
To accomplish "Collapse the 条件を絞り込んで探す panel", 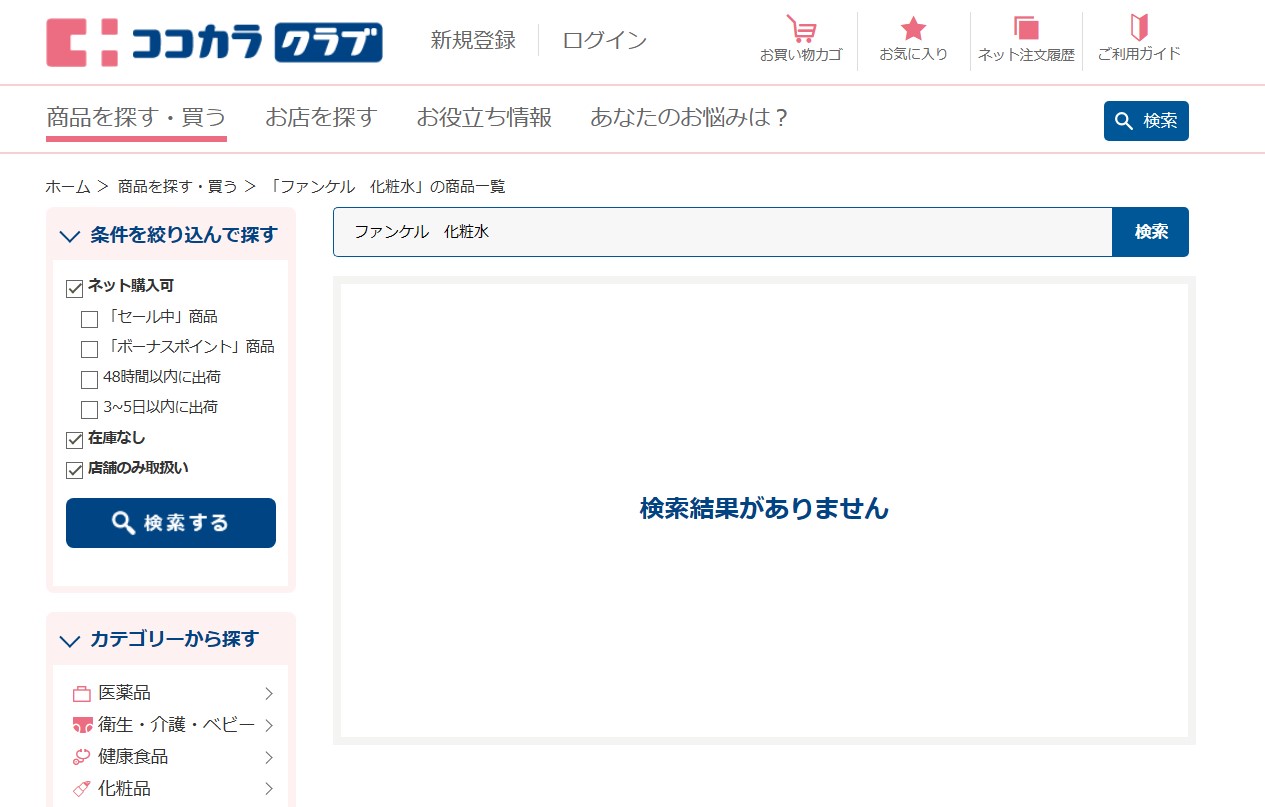I will 69,236.
